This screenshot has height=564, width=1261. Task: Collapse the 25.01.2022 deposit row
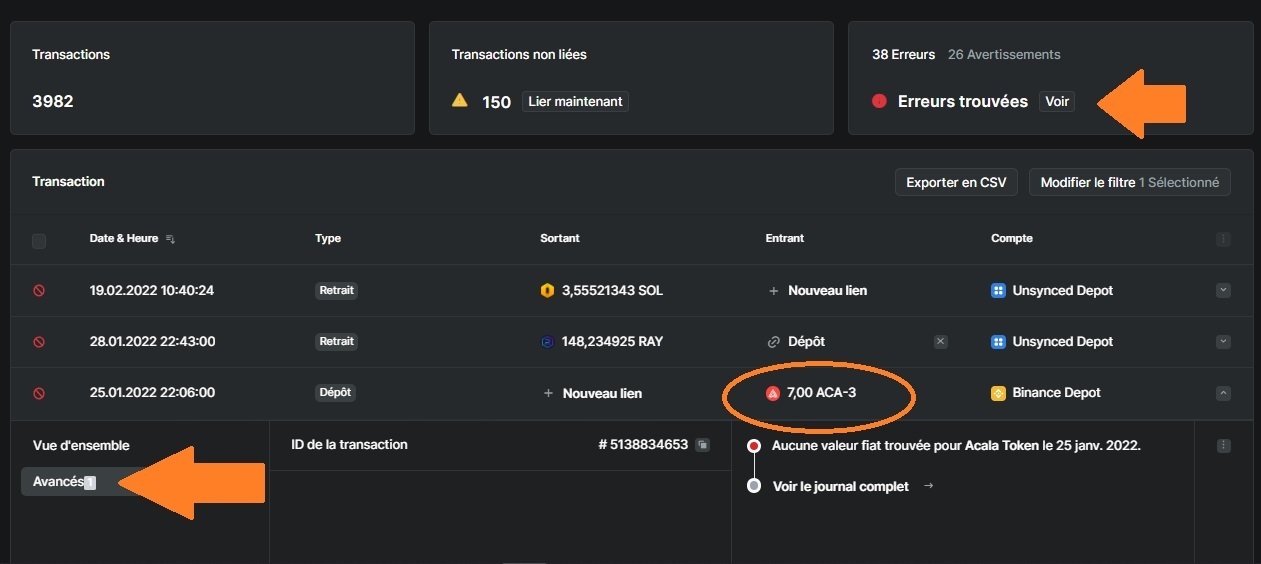(x=1223, y=393)
